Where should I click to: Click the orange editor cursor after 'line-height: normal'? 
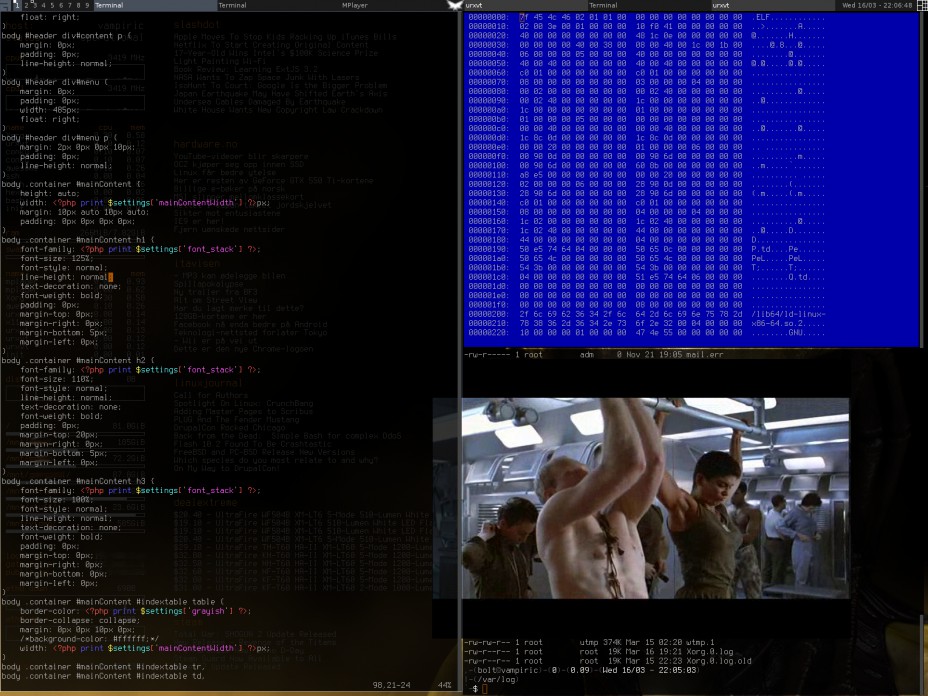(110, 277)
